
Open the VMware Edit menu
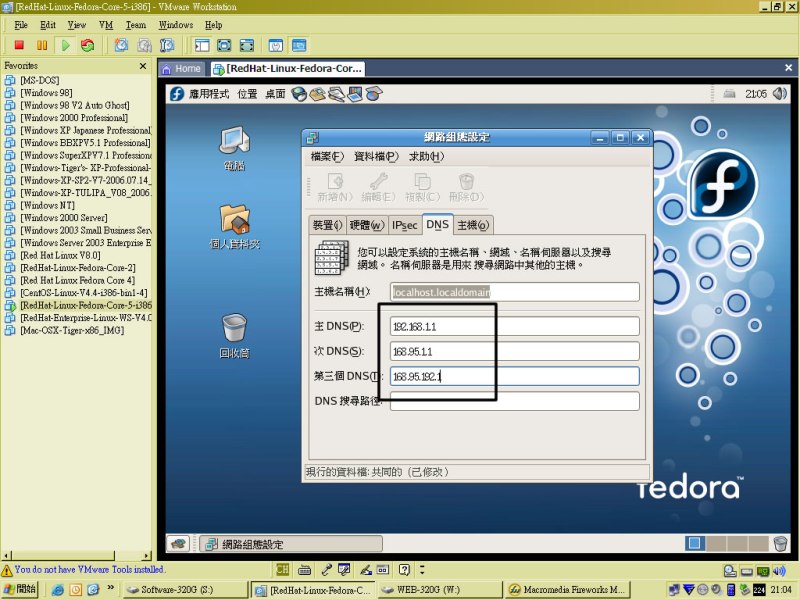pos(48,25)
